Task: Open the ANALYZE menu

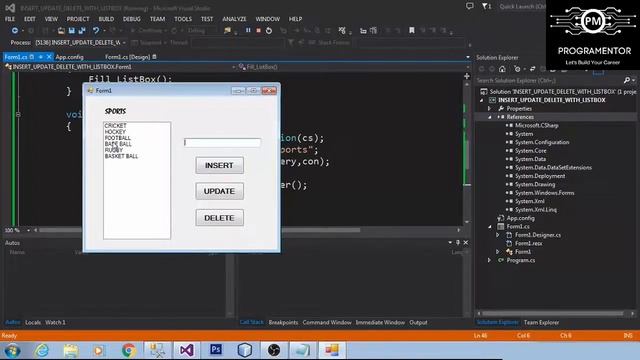Action: point(234,19)
